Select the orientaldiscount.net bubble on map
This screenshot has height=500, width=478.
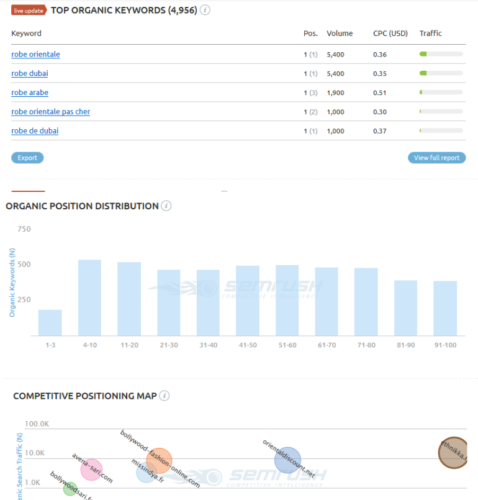coord(288,460)
